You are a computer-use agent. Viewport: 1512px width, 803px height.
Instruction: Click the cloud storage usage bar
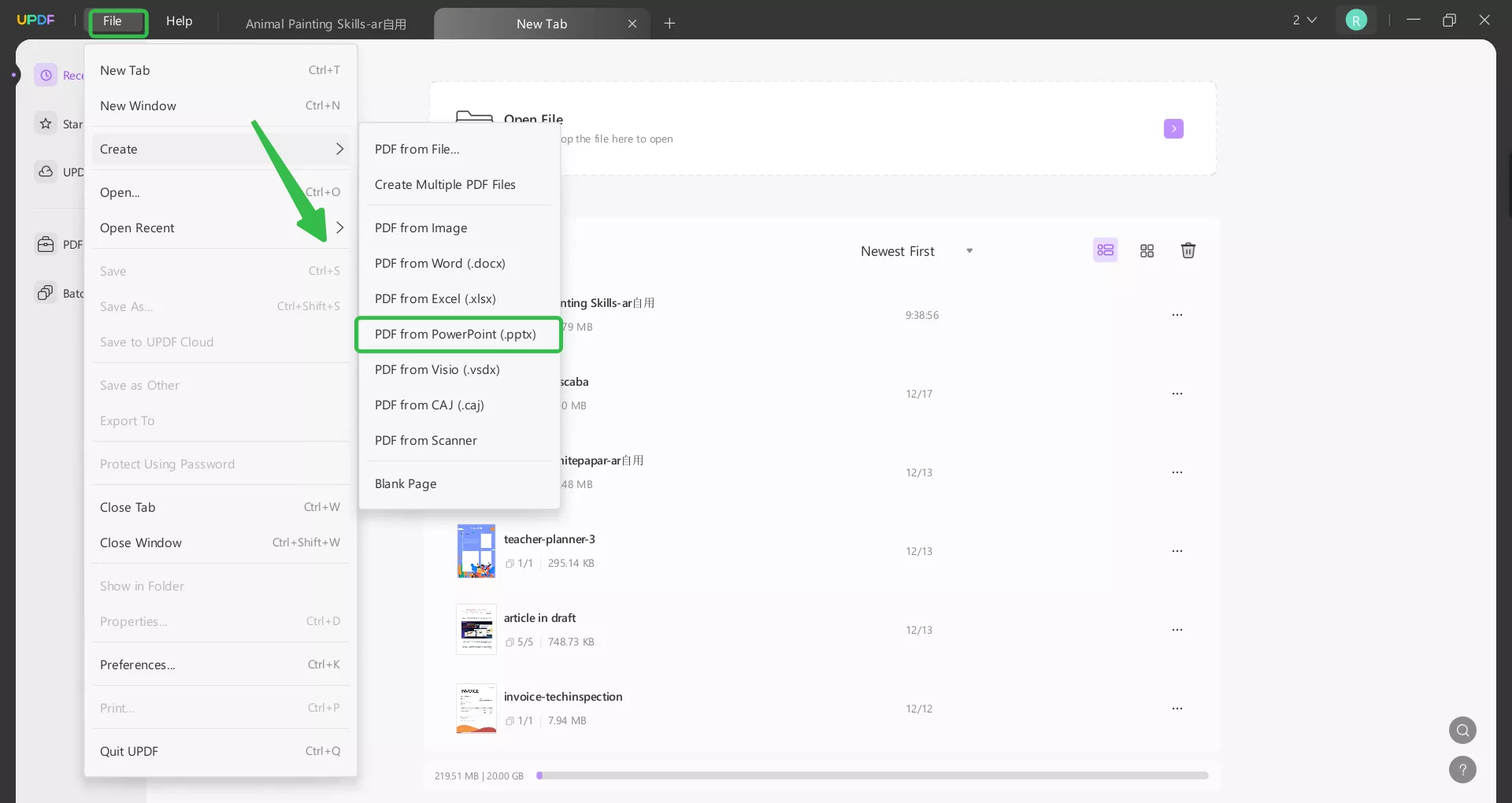[x=873, y=775]
